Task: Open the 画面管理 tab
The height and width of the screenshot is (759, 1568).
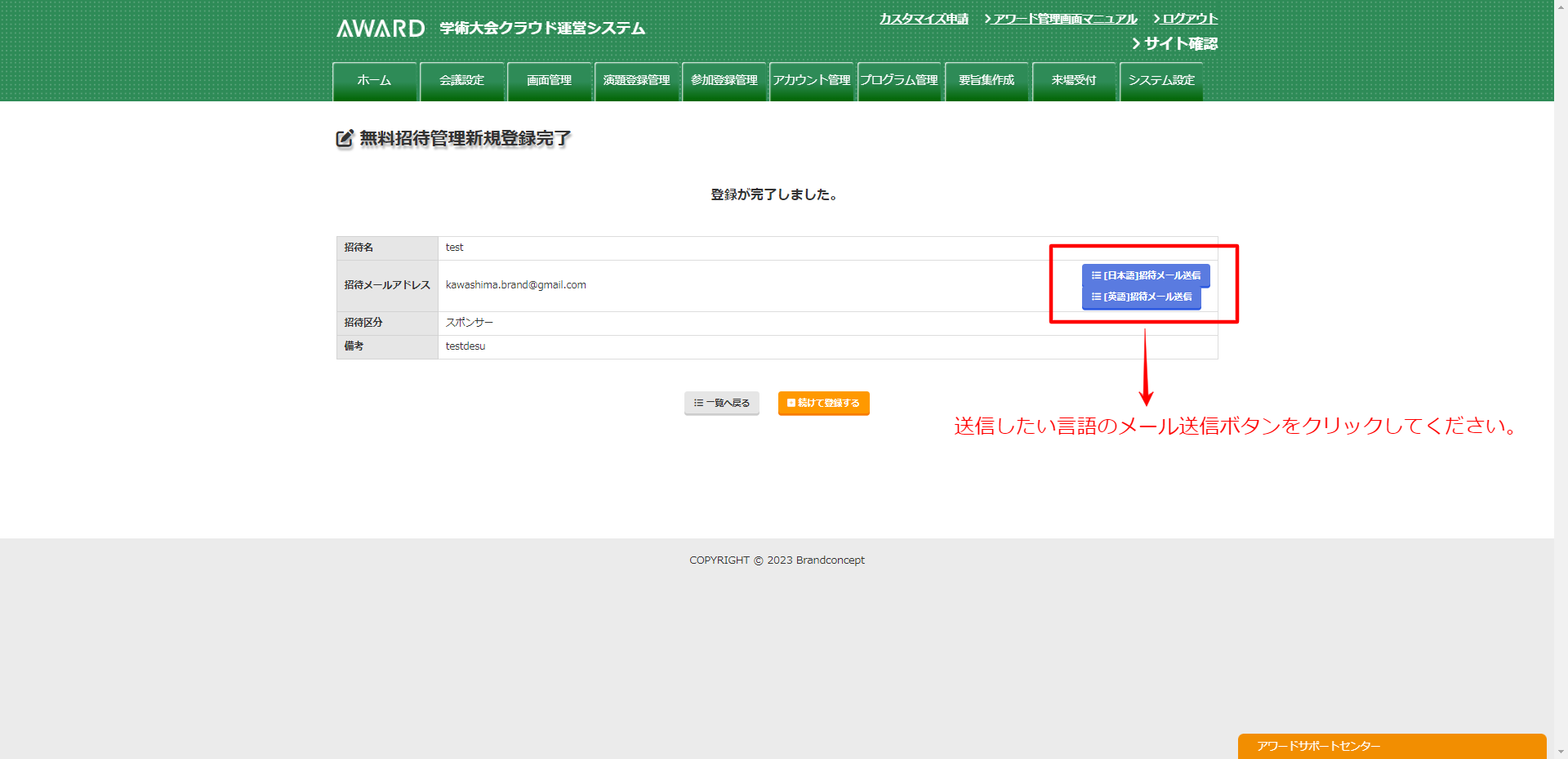Action: 549,81
